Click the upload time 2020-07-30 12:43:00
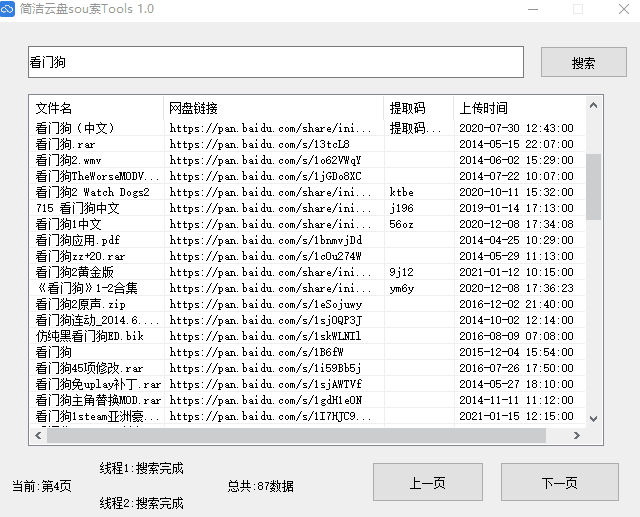Viewport: 640px width, 517px height. (516, 128)
